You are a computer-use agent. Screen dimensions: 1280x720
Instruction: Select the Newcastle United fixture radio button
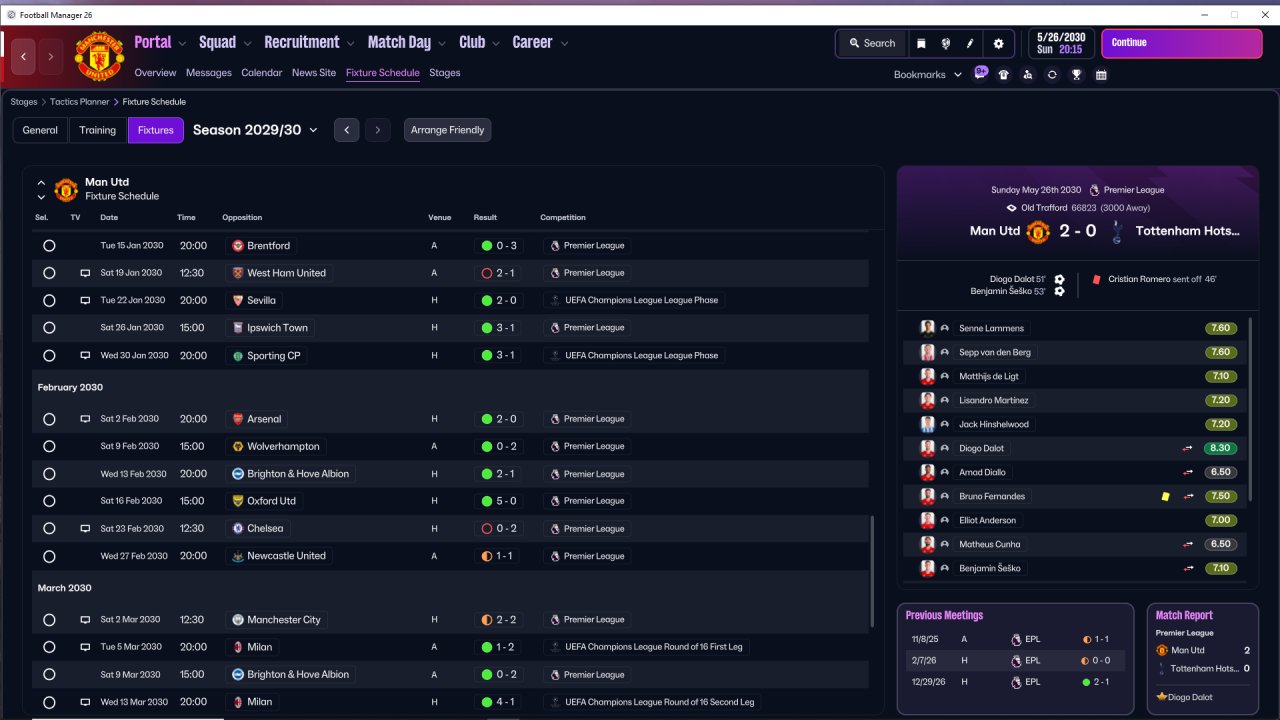coord(49,556)
